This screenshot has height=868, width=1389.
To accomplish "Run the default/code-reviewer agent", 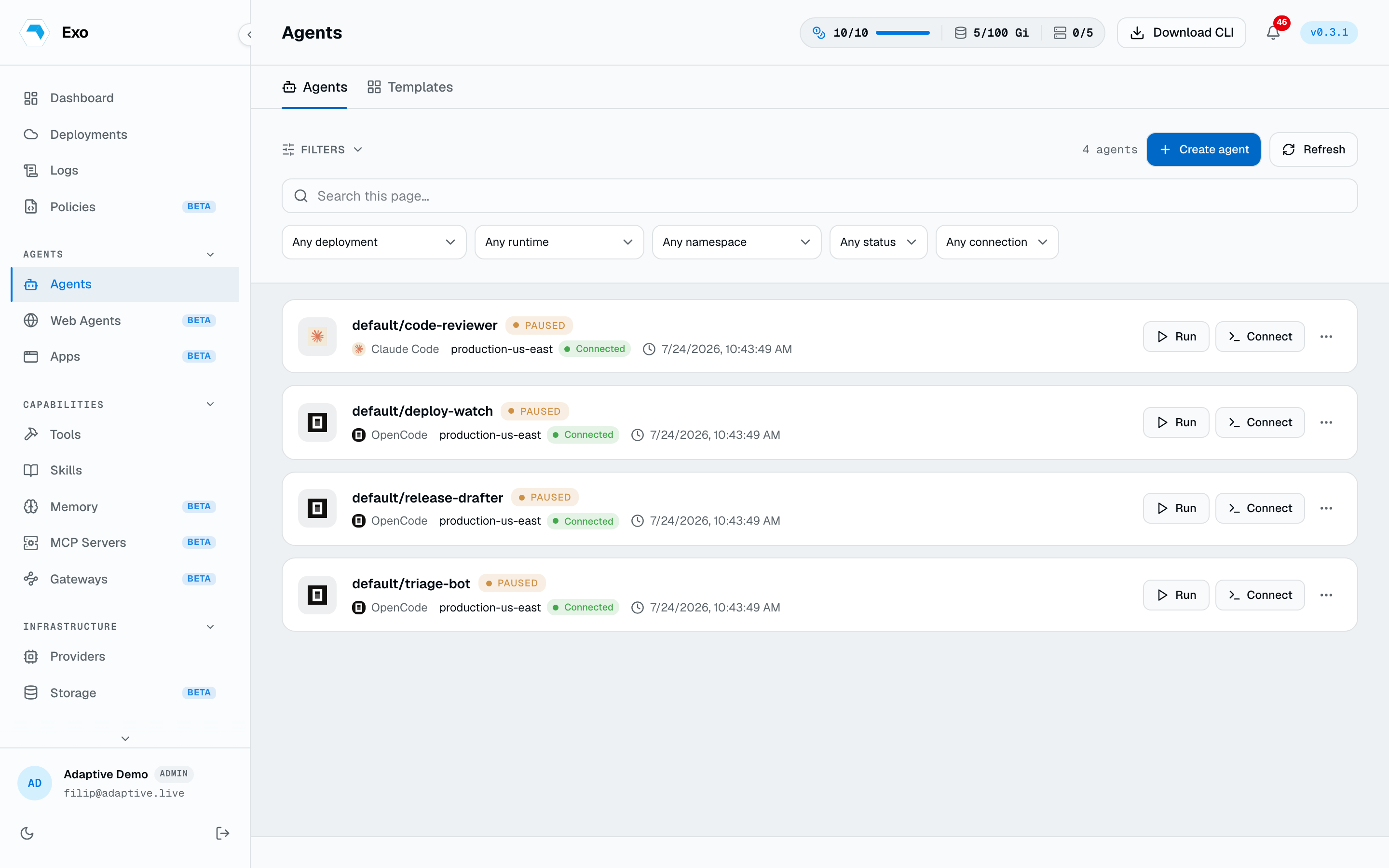I will tap(1175, 337).
